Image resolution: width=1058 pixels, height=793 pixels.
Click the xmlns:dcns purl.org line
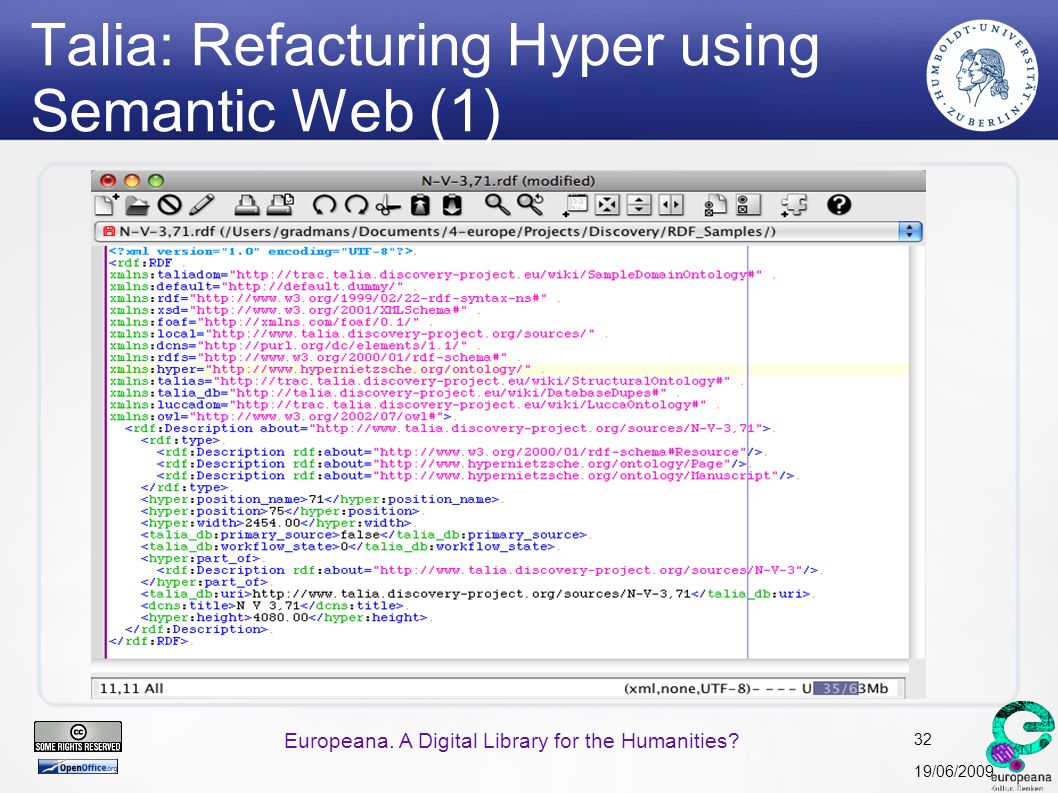point(288,346)
